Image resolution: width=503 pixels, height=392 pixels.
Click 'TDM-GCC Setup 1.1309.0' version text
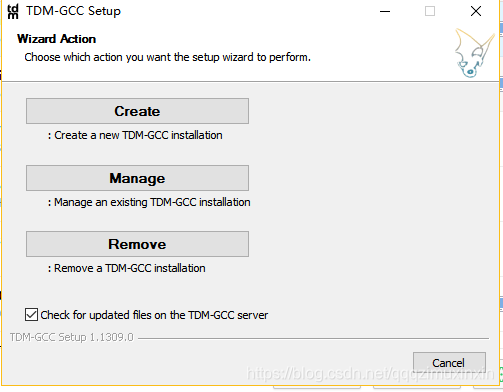click(71, 337)
